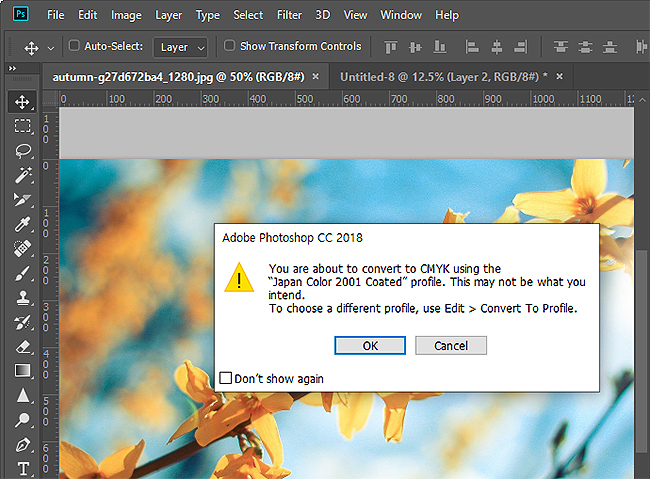Close the autumn-g27d672ba4_1280.jpg tab
The height and width of the screenshot is (479, 650).
[315, 76]
